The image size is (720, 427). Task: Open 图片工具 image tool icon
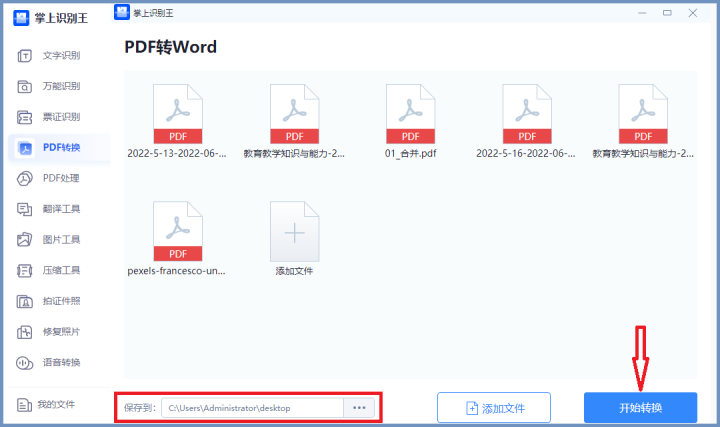(x=24, y=240)
